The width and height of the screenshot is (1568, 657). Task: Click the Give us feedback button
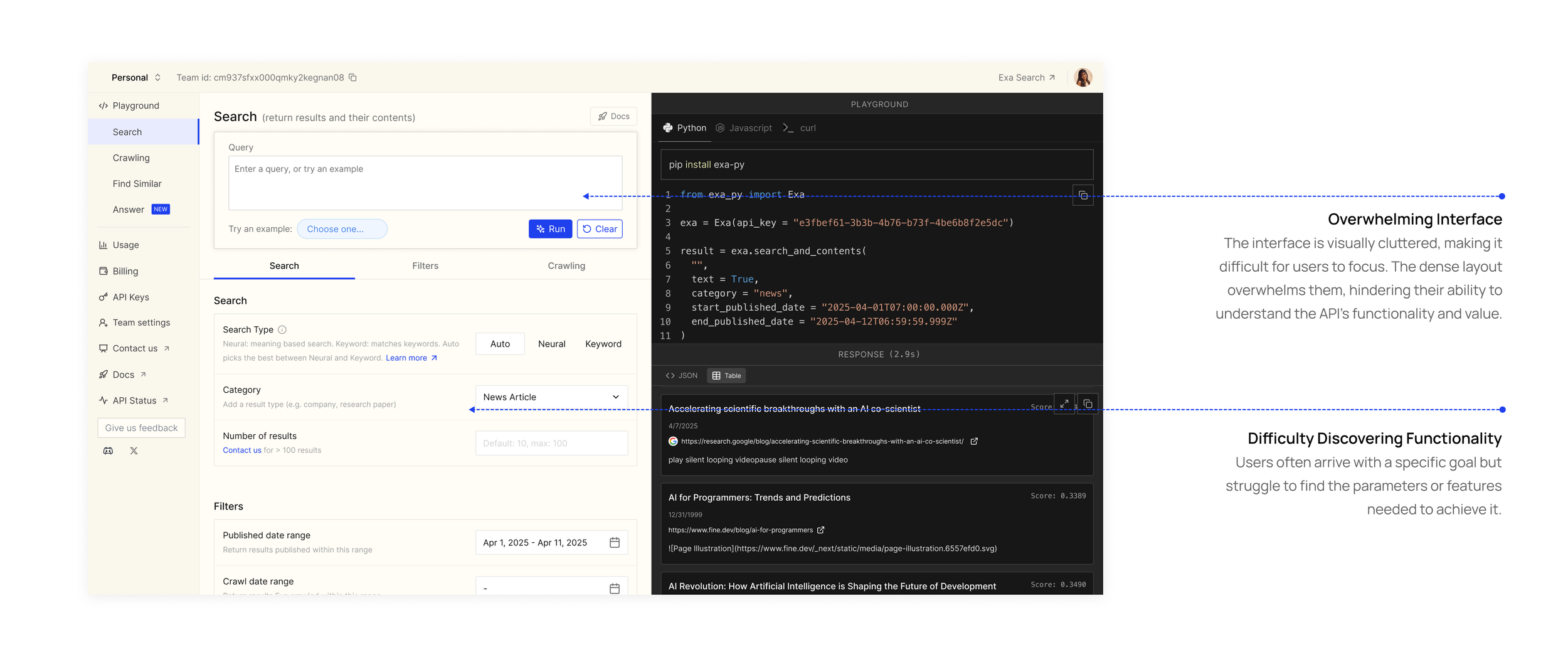[141, 428]
